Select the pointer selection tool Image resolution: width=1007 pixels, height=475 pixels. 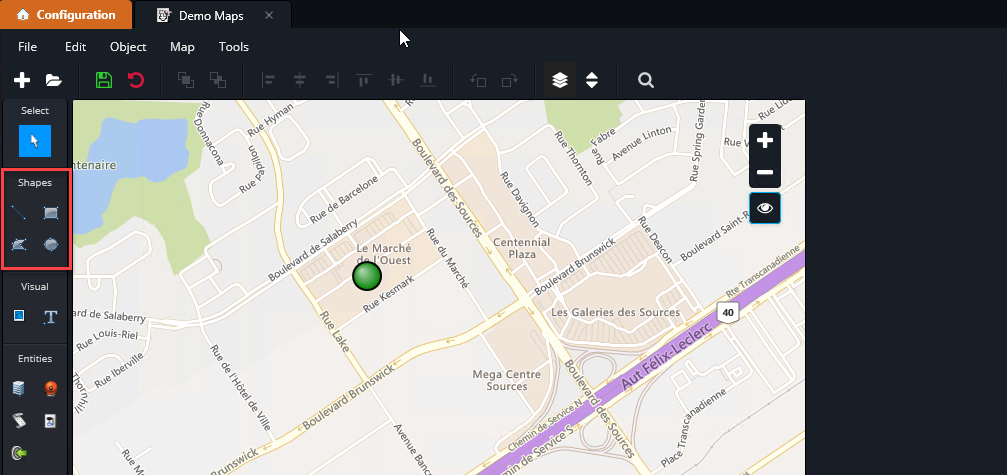[x=35, y=141]
